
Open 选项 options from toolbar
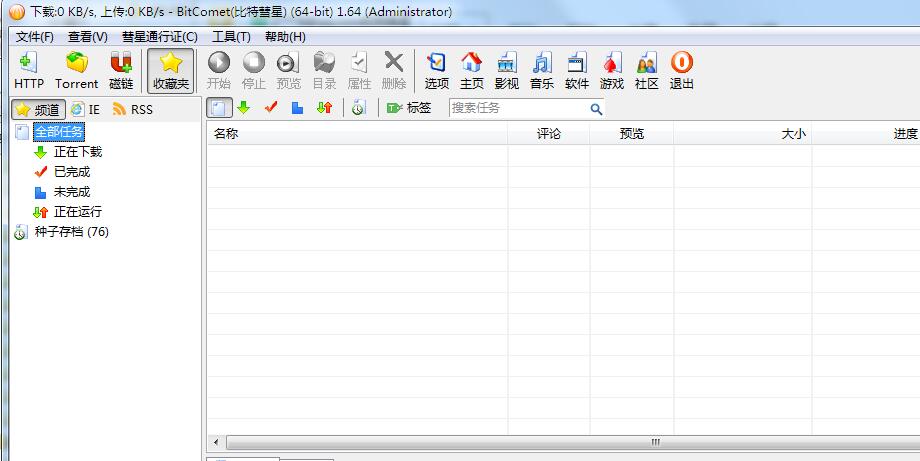click(437, 71)
